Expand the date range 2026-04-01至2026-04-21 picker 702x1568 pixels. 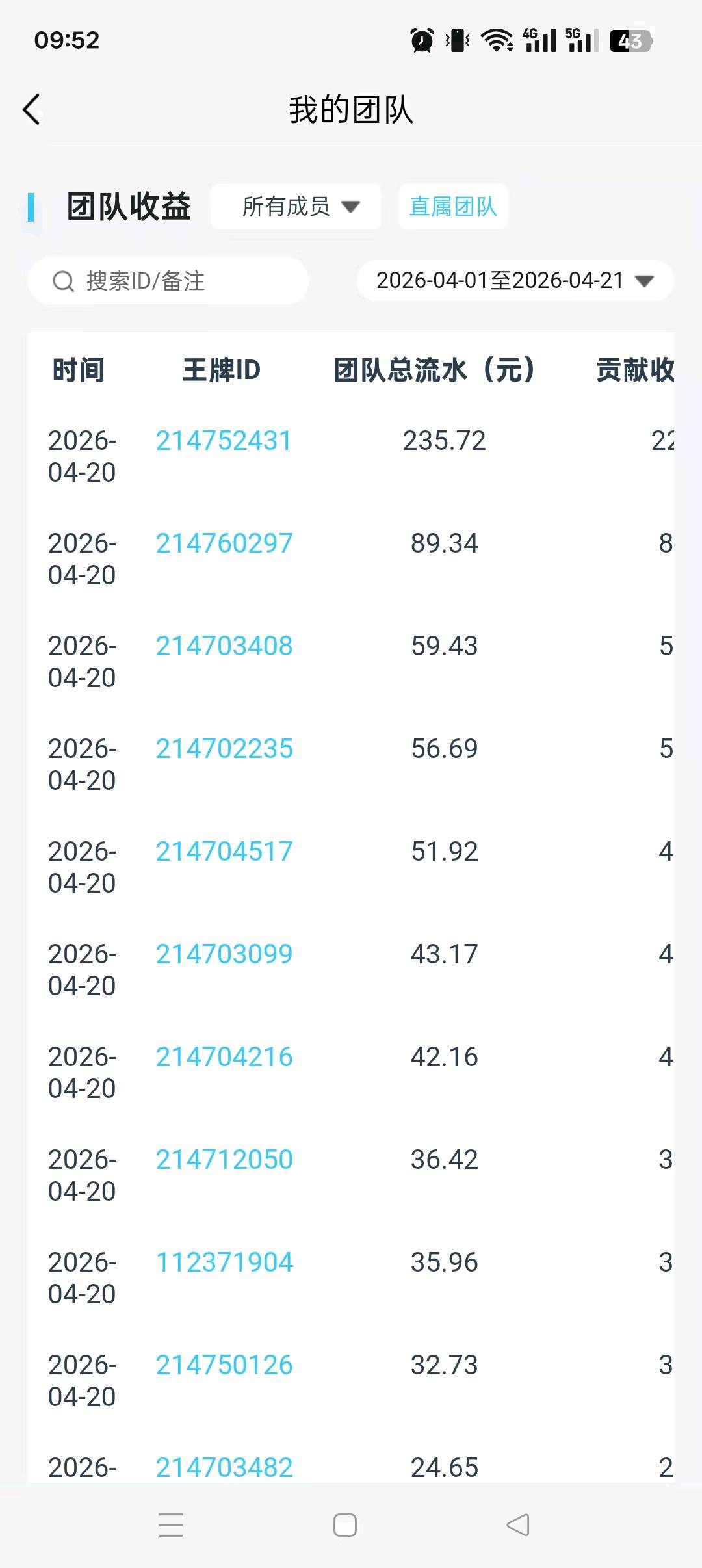pos(515,281)
